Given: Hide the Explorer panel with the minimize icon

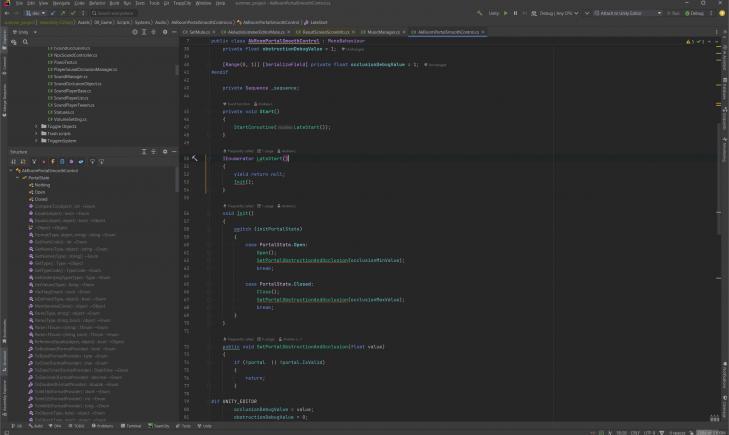Looking at the screenshot, I should (x=174, y=32).
